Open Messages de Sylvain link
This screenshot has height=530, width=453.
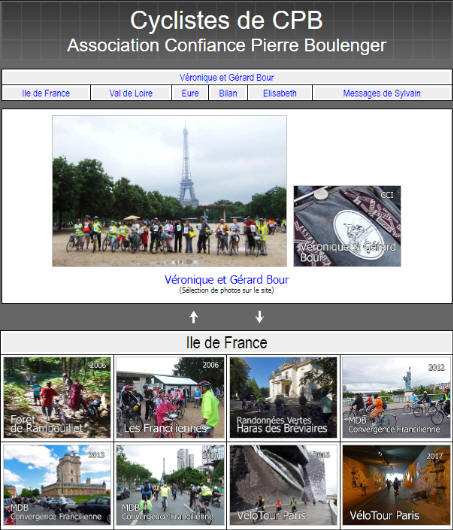382,93
